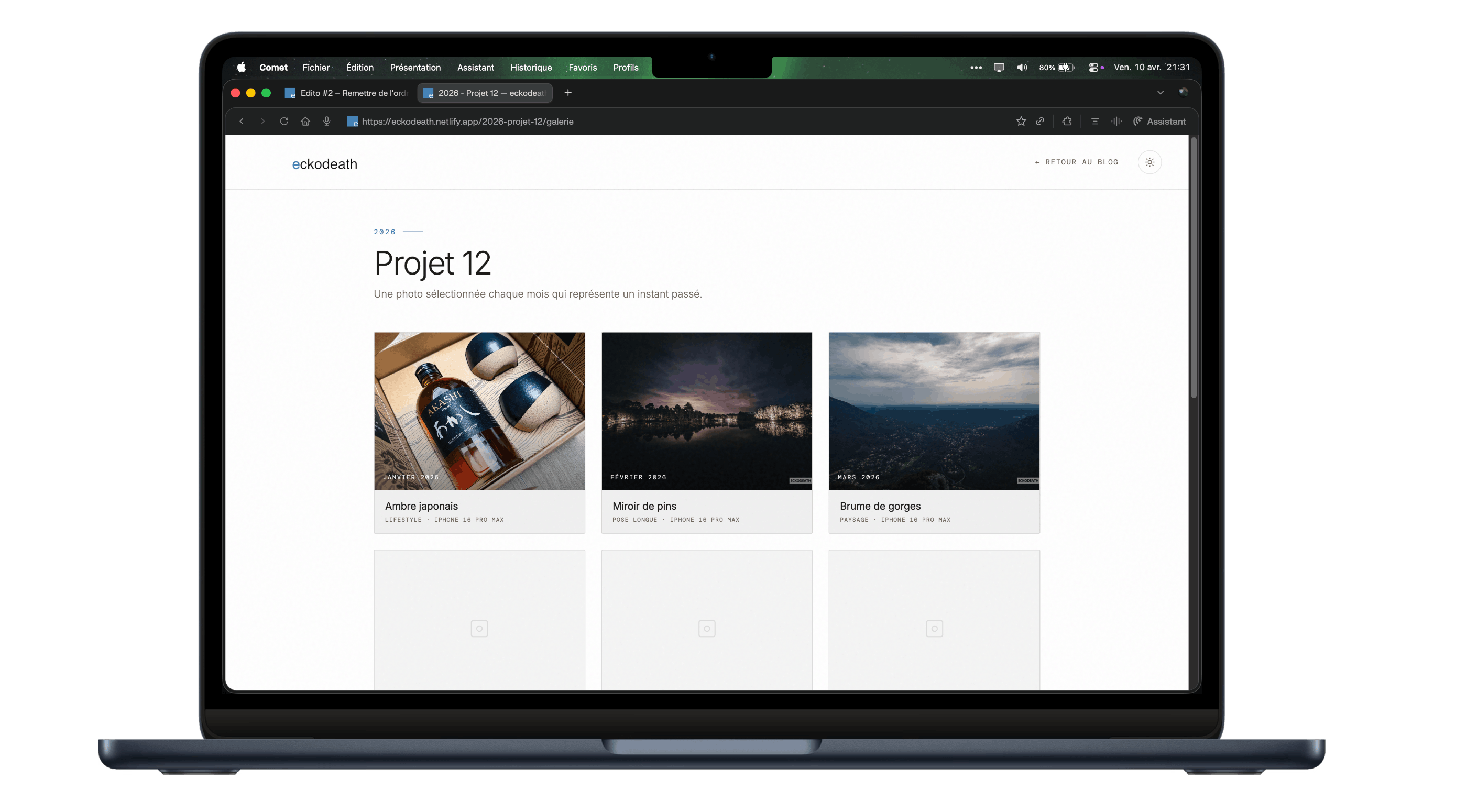Viewport: 1467px width, 812px height.
Task: Click the home icon in toolbar
Action: coord(305,122)
